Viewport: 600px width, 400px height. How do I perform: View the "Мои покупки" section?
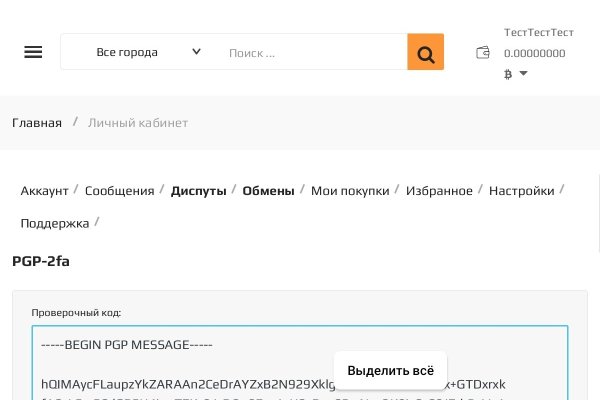click(x=350, y=190)
